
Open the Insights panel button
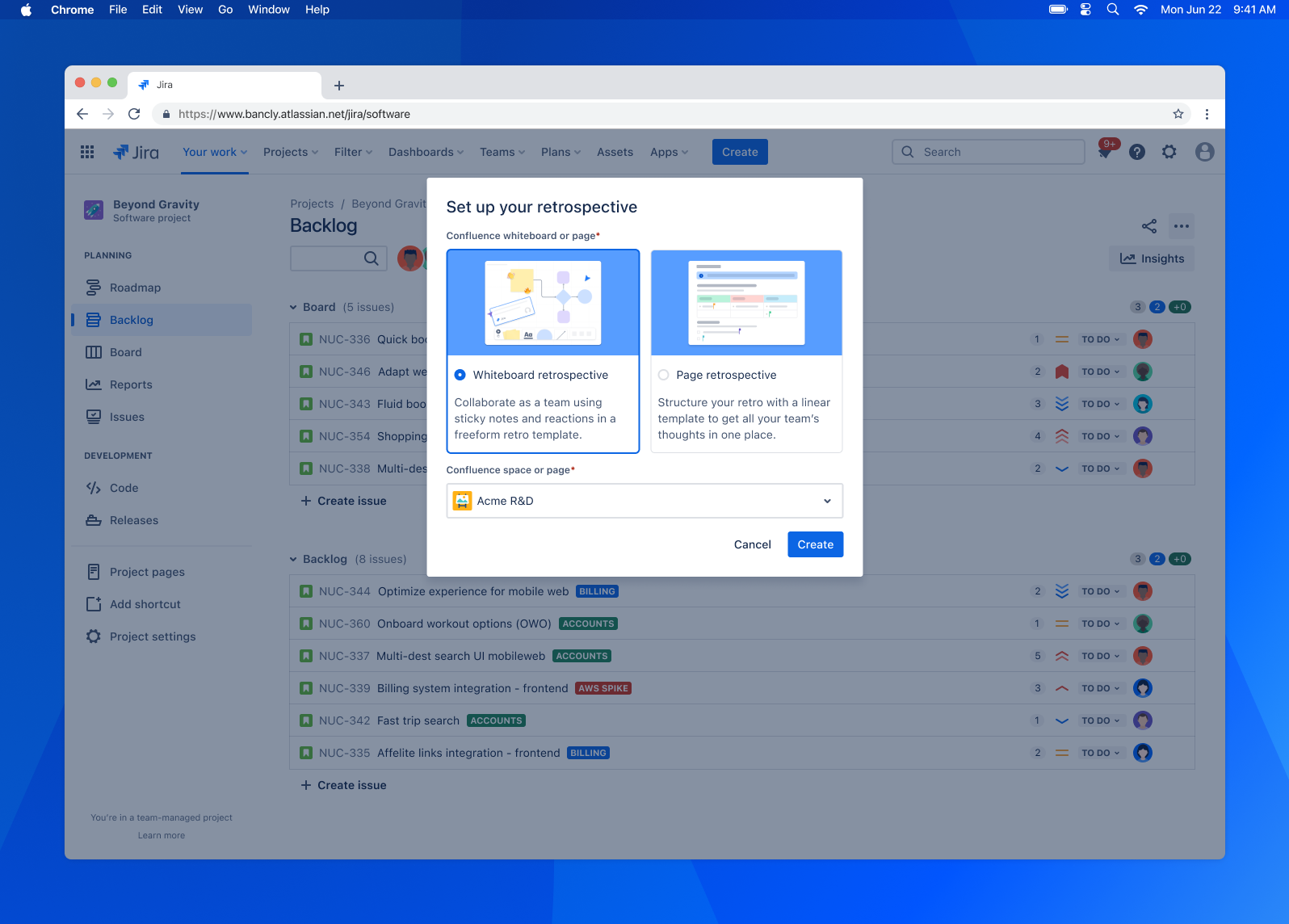pos(1152,258)
